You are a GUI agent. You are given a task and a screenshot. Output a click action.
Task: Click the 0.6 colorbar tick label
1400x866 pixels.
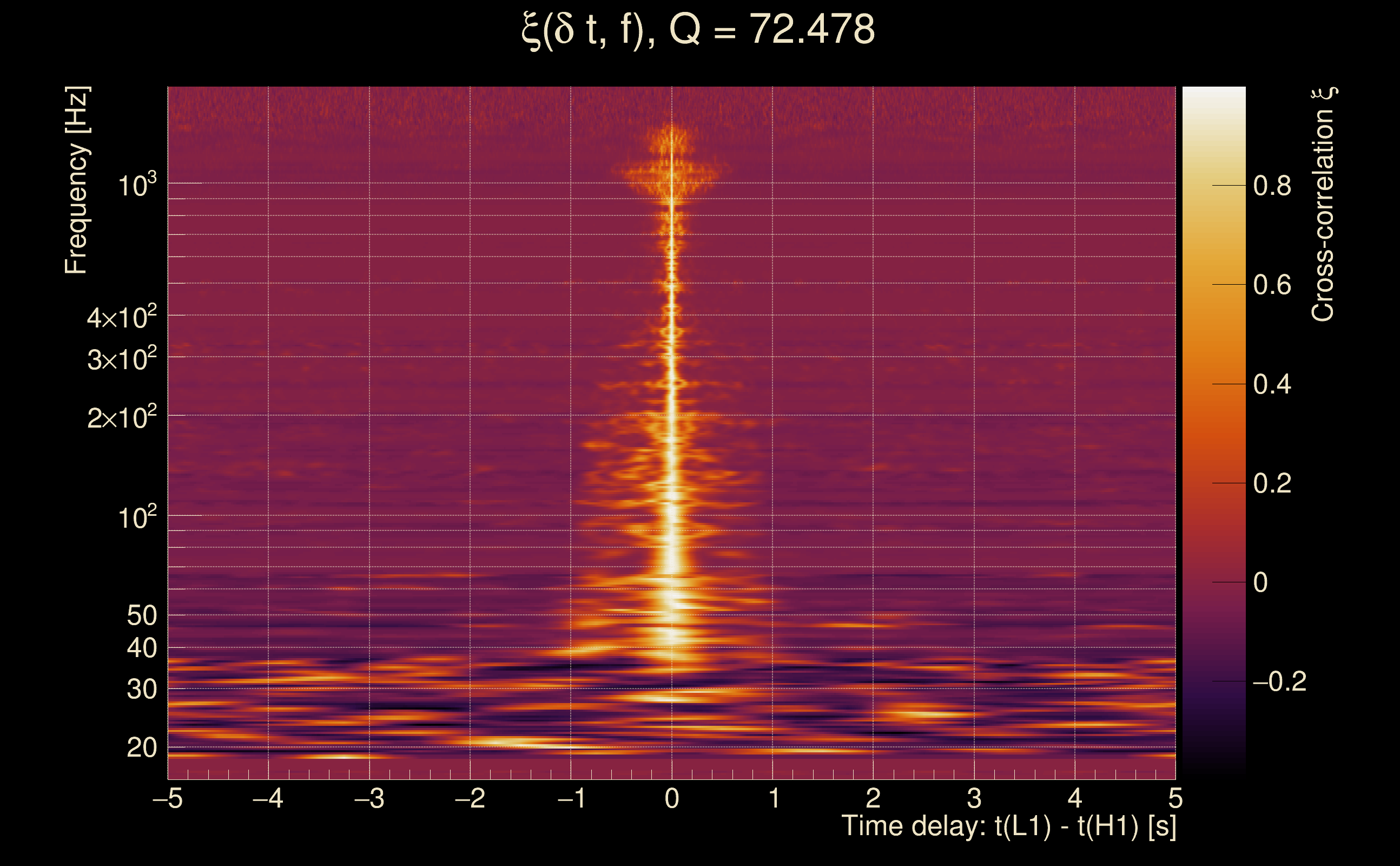1272,285
